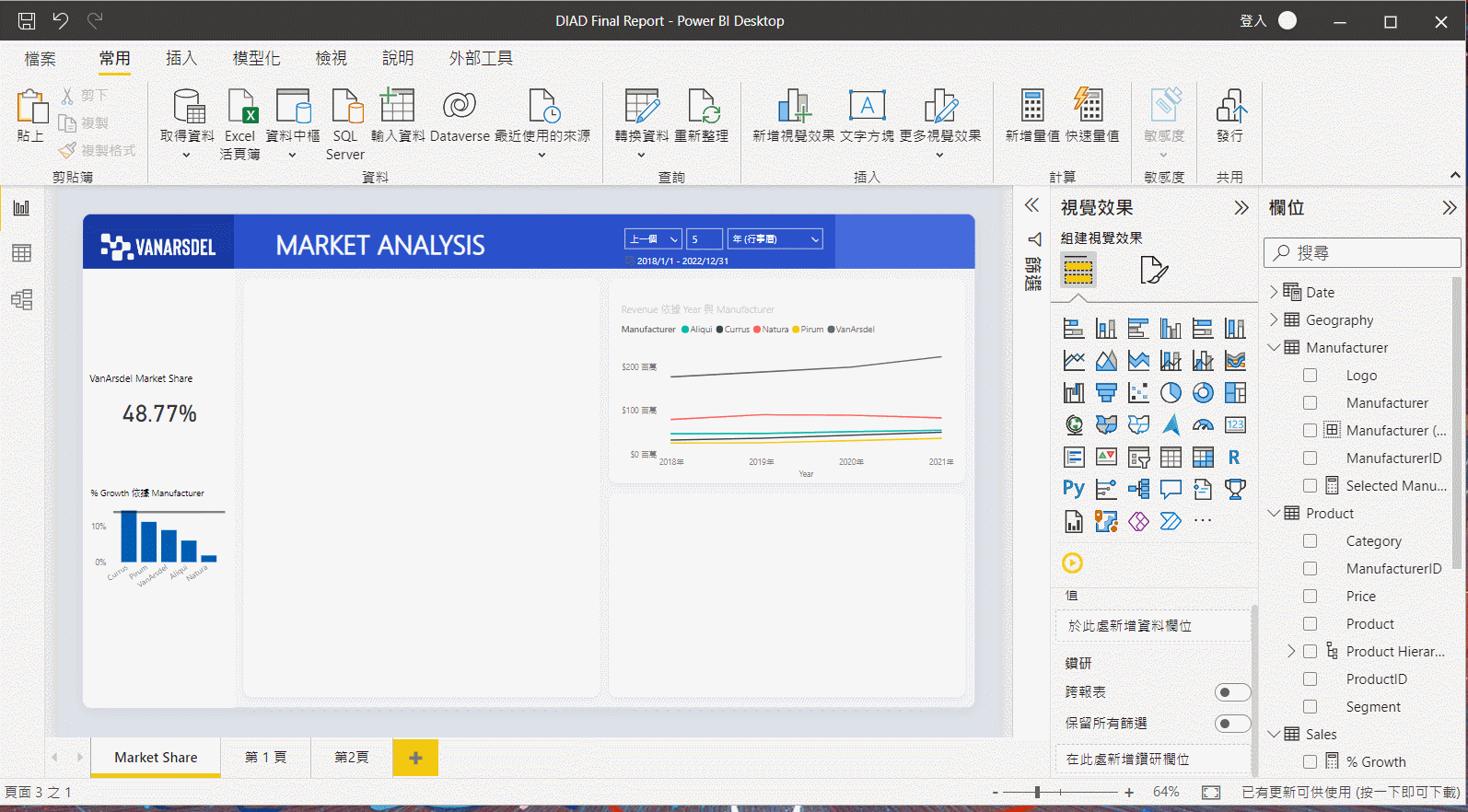Click fit-to-page button in status bar
The height and width of the screenshot is (812, 1468).
pyautogui.click(x=1211, y=793)
